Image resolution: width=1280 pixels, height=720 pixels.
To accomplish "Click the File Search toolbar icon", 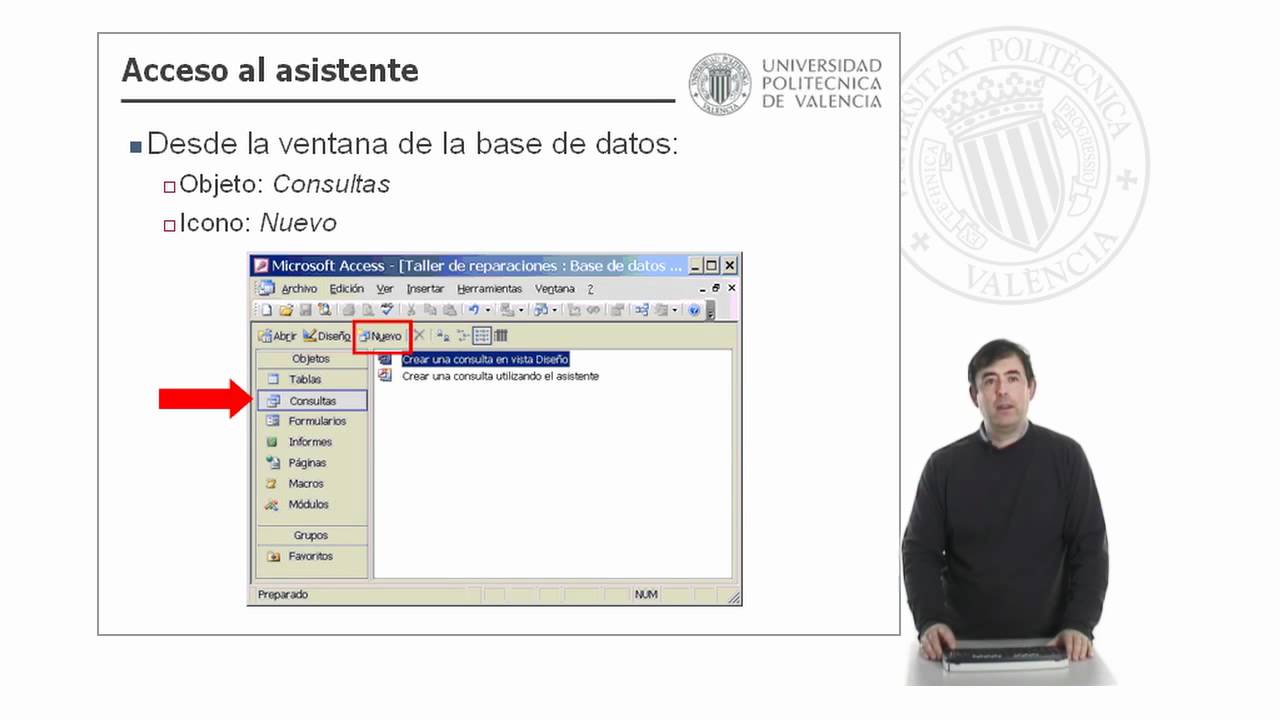I will point(324,310).
